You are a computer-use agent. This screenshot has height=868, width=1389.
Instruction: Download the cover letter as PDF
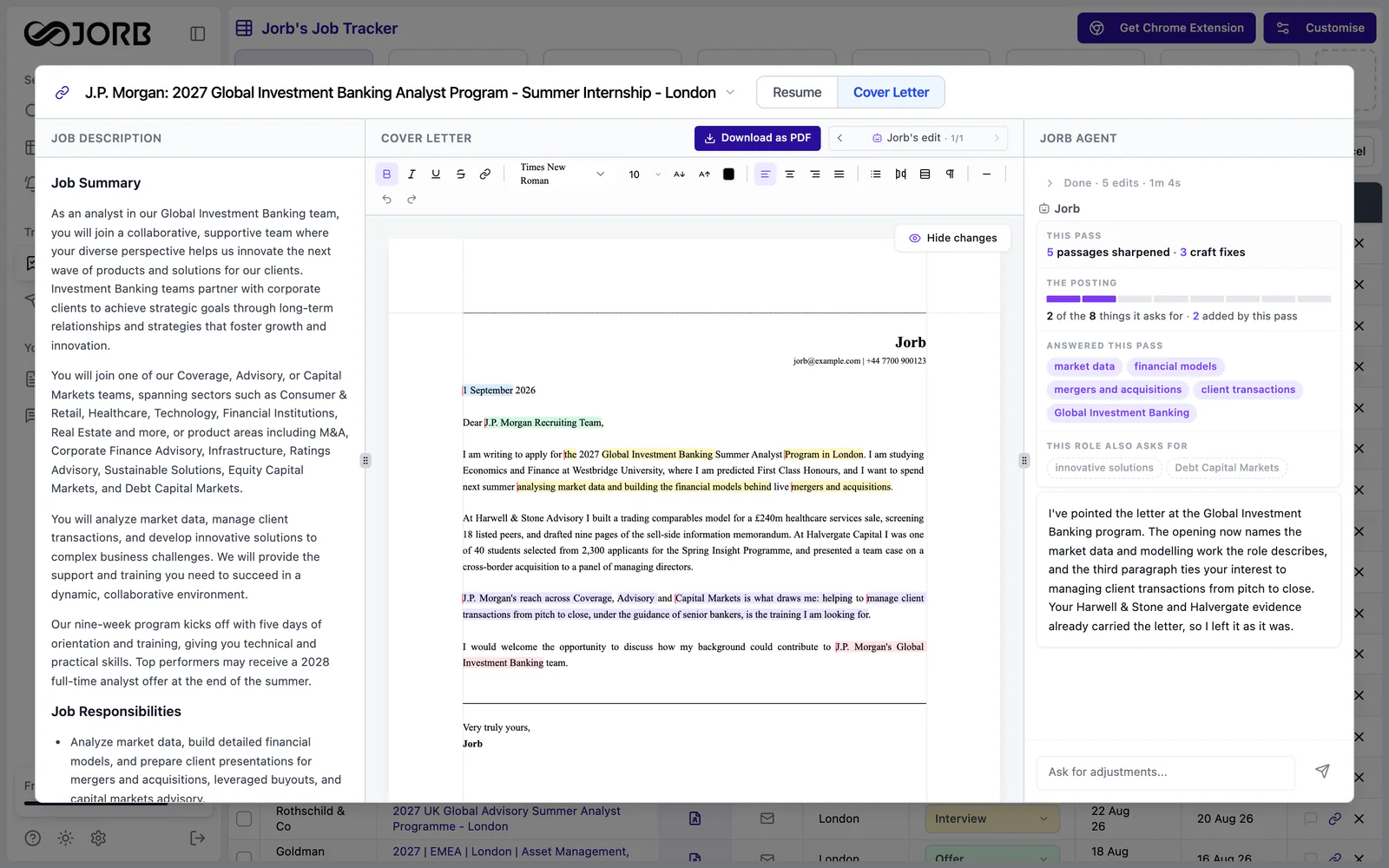click(x=757, y=138)
